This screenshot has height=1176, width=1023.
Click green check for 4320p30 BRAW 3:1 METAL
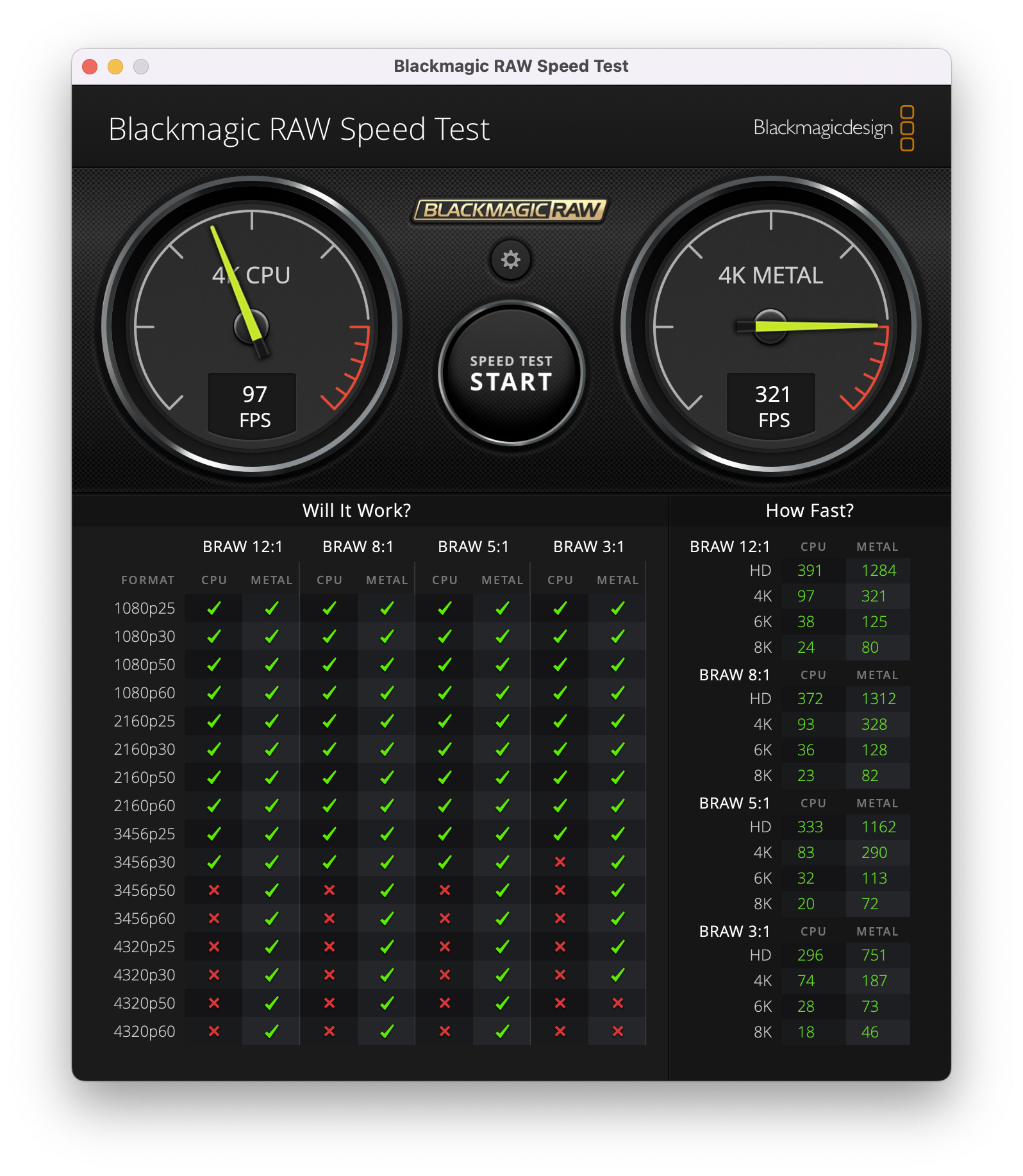coord(618,975)
